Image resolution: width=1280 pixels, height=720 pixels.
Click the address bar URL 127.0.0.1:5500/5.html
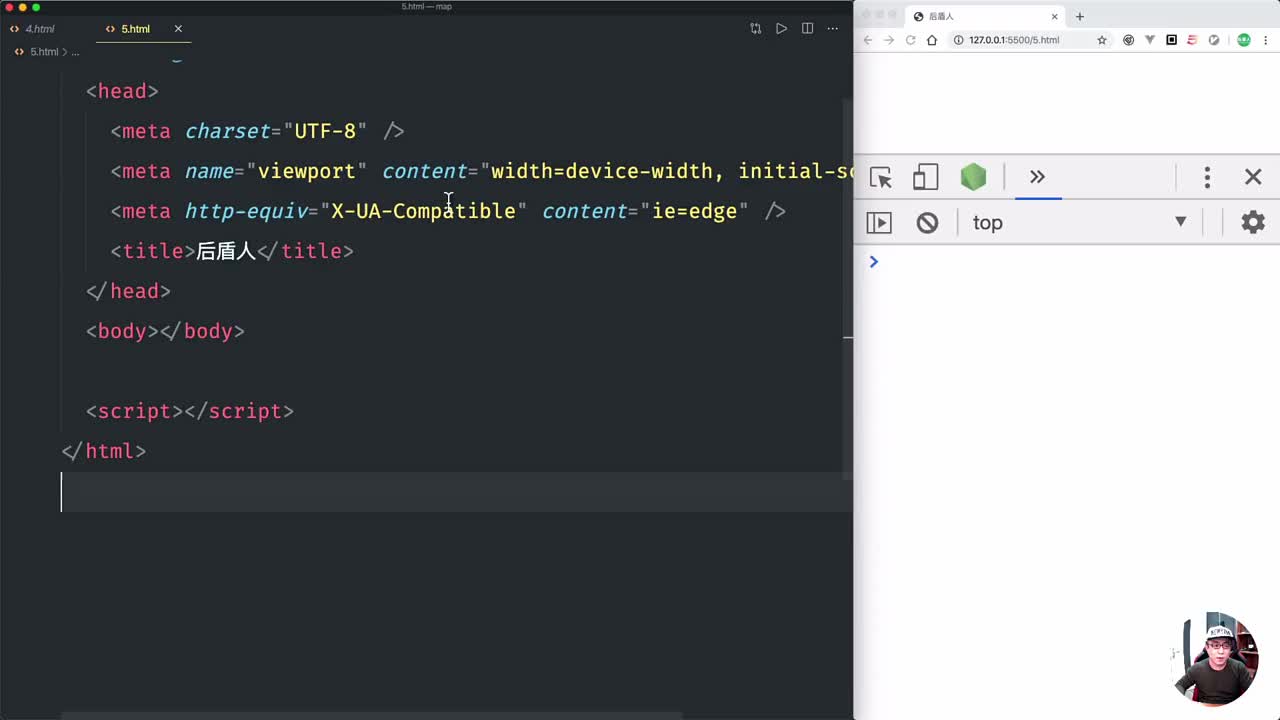(x=1014, y=40)
